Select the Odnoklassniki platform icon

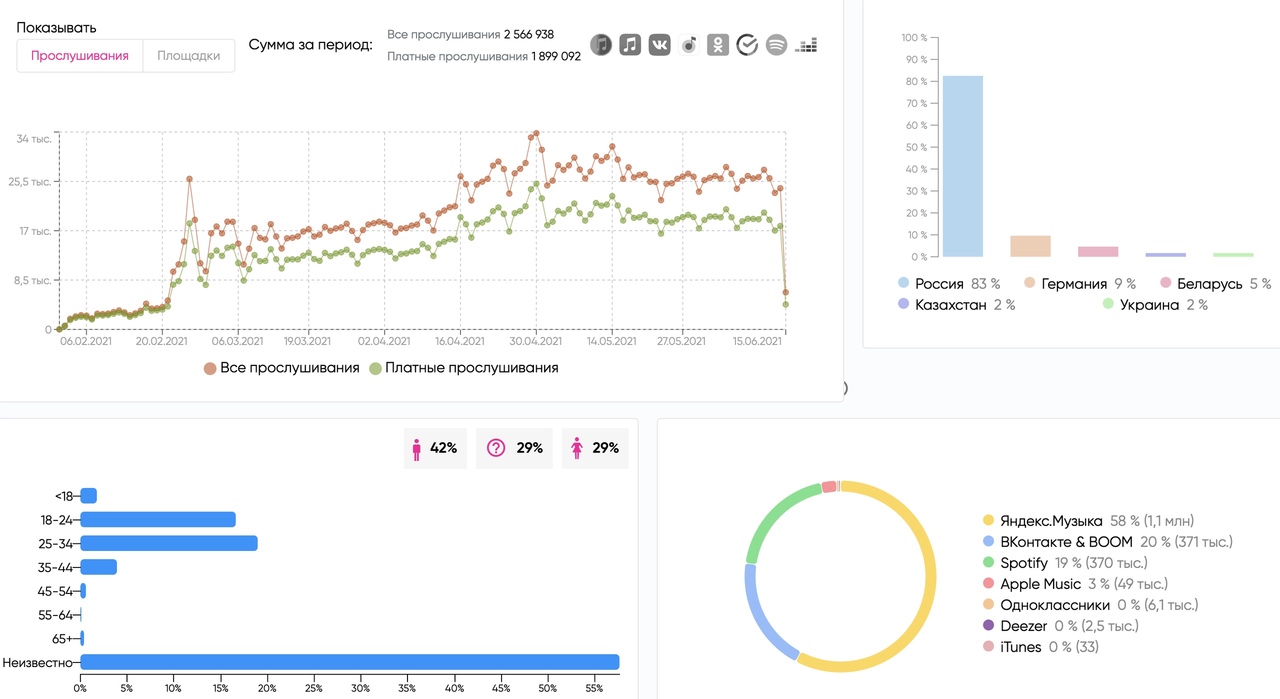pos(718,45)
